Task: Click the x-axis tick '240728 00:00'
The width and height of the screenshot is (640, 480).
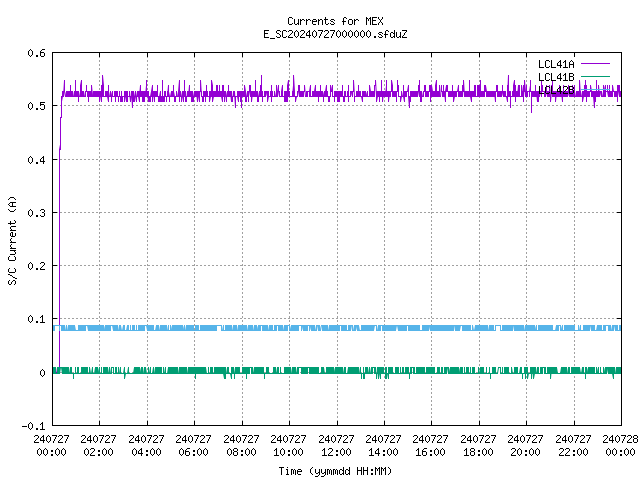Action: point(620,445)
